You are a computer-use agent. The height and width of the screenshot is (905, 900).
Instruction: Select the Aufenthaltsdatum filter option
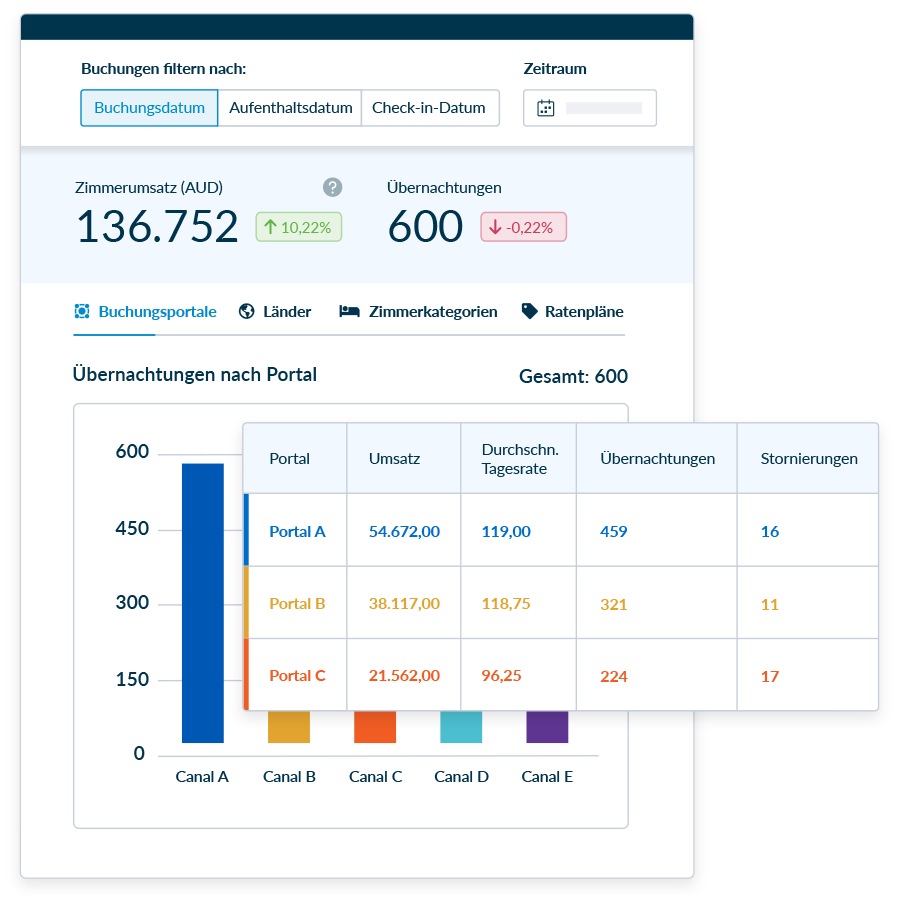point(289,107)
